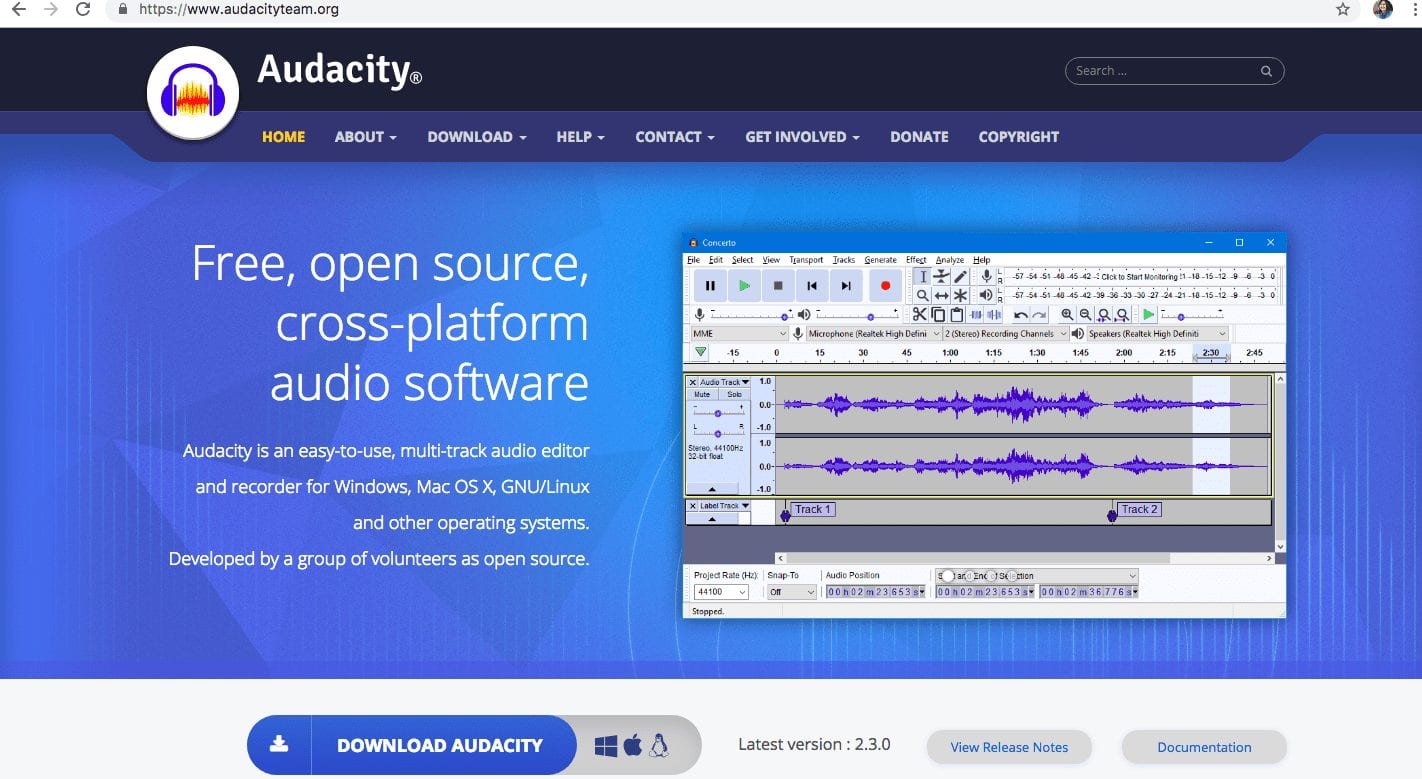The width and height of the screenshot is (1422, 779).
Task: Click the Pause button in Audacity
Action: [x=710, y=286]
